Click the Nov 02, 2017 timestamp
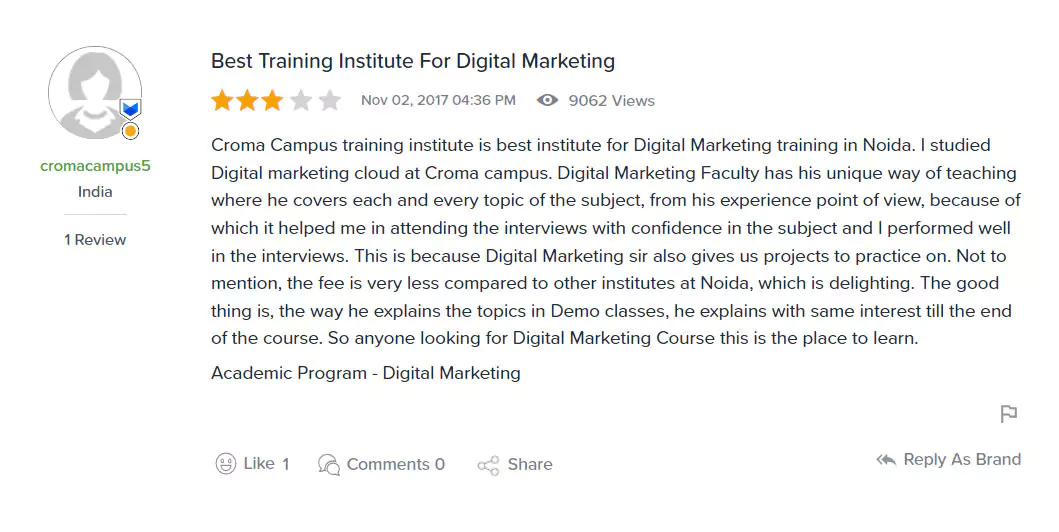 [x=438, y=100]
